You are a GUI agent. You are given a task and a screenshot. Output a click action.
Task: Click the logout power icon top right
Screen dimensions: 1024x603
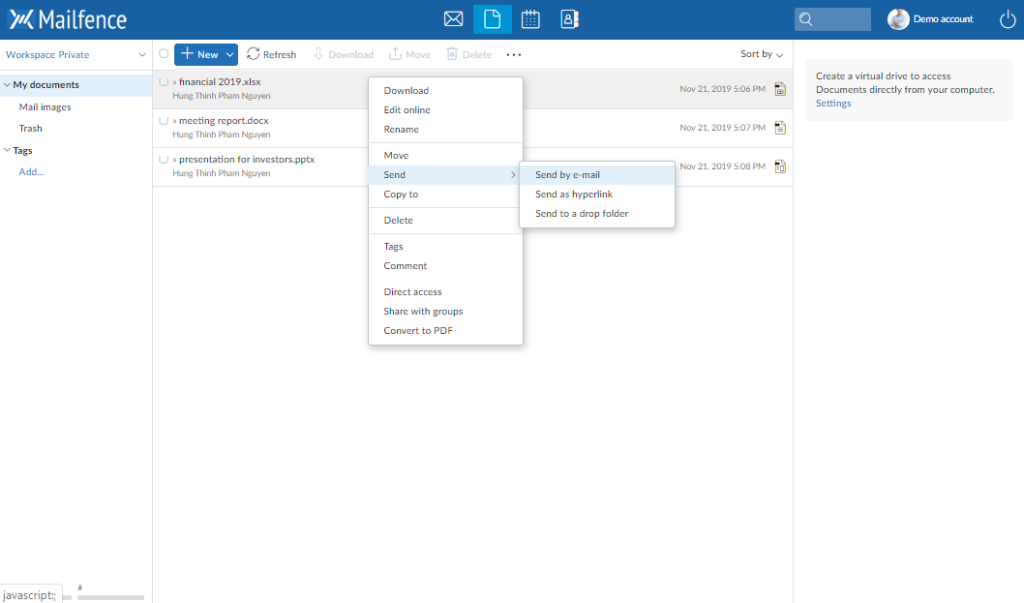(x=1007, y=18)
